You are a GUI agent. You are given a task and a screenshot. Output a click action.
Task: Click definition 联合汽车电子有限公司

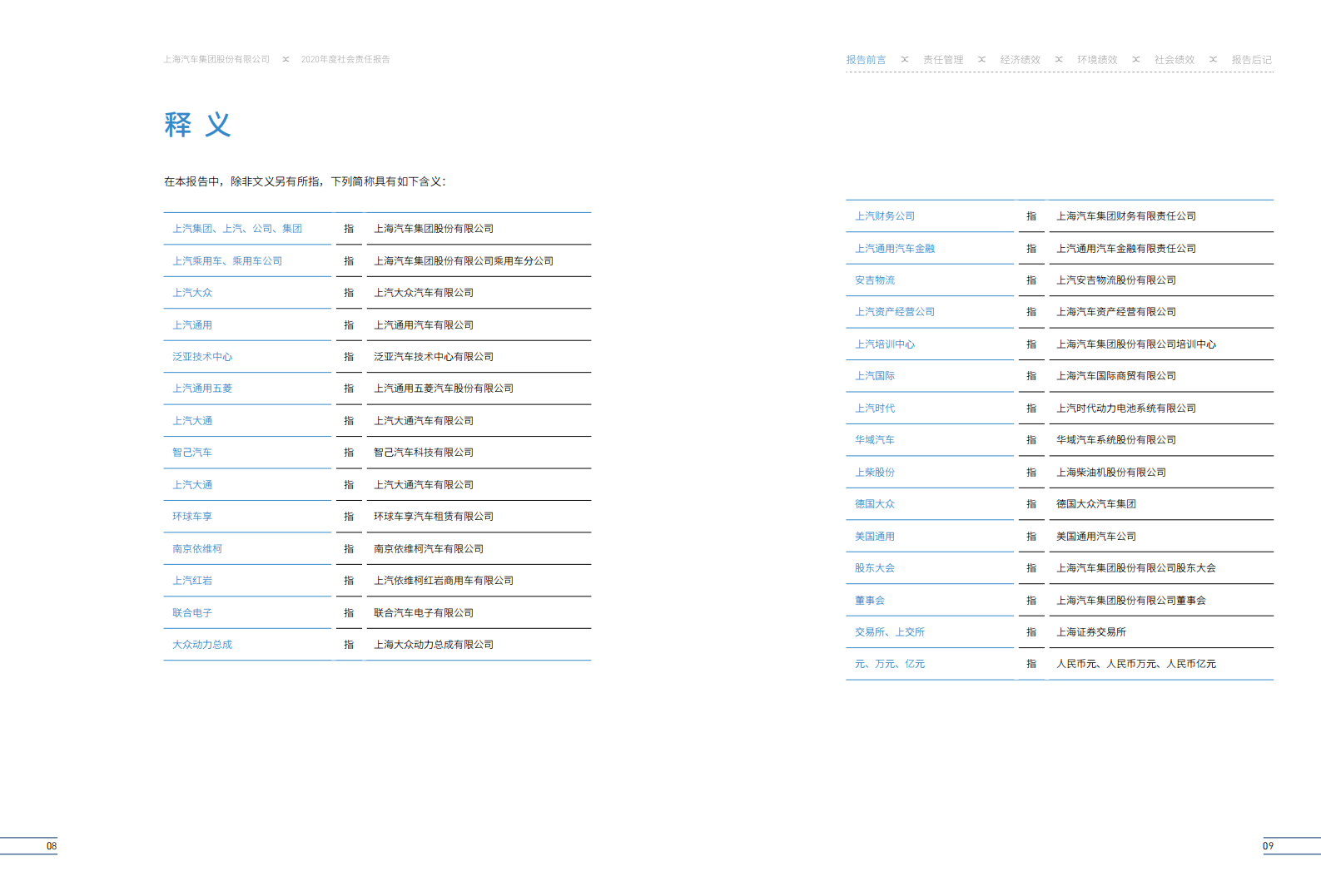click(424, 613)
